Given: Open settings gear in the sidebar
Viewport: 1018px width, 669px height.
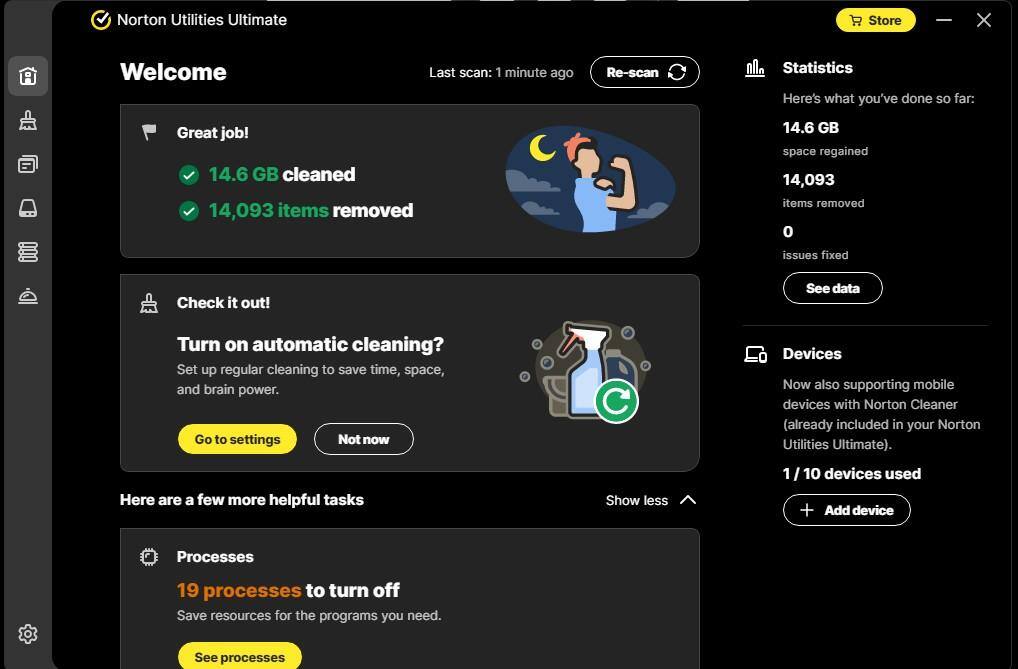Looking at the screenshot, I should tap(28, 634).
